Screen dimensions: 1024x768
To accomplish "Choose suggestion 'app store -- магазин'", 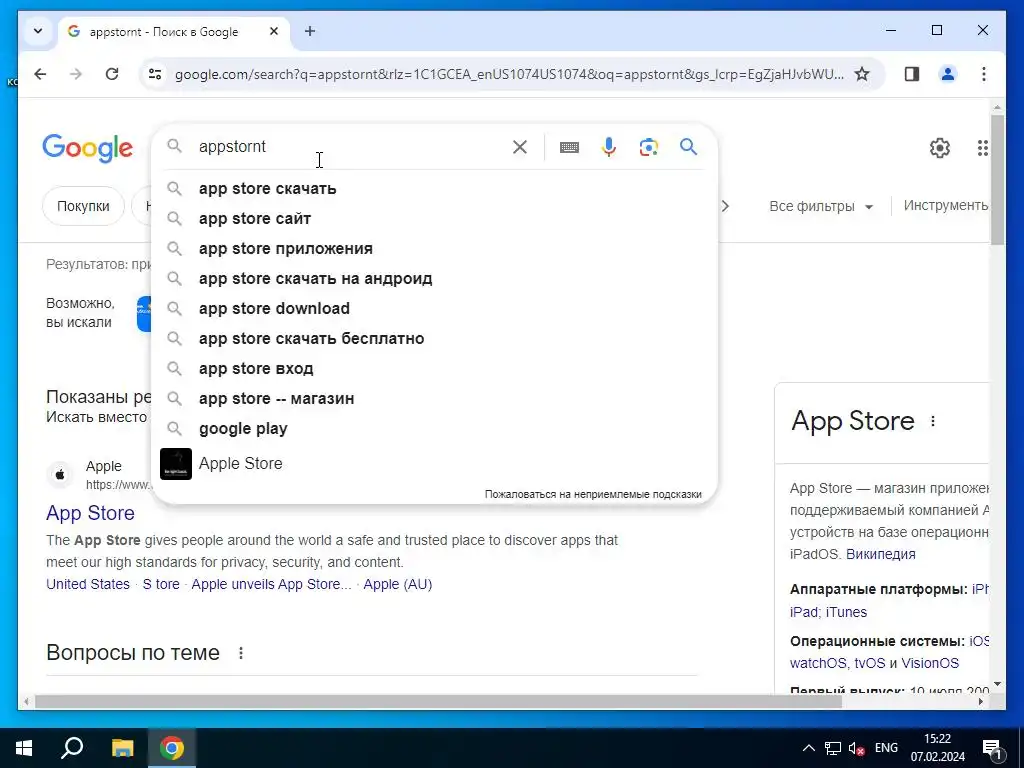I will (434, 399).
